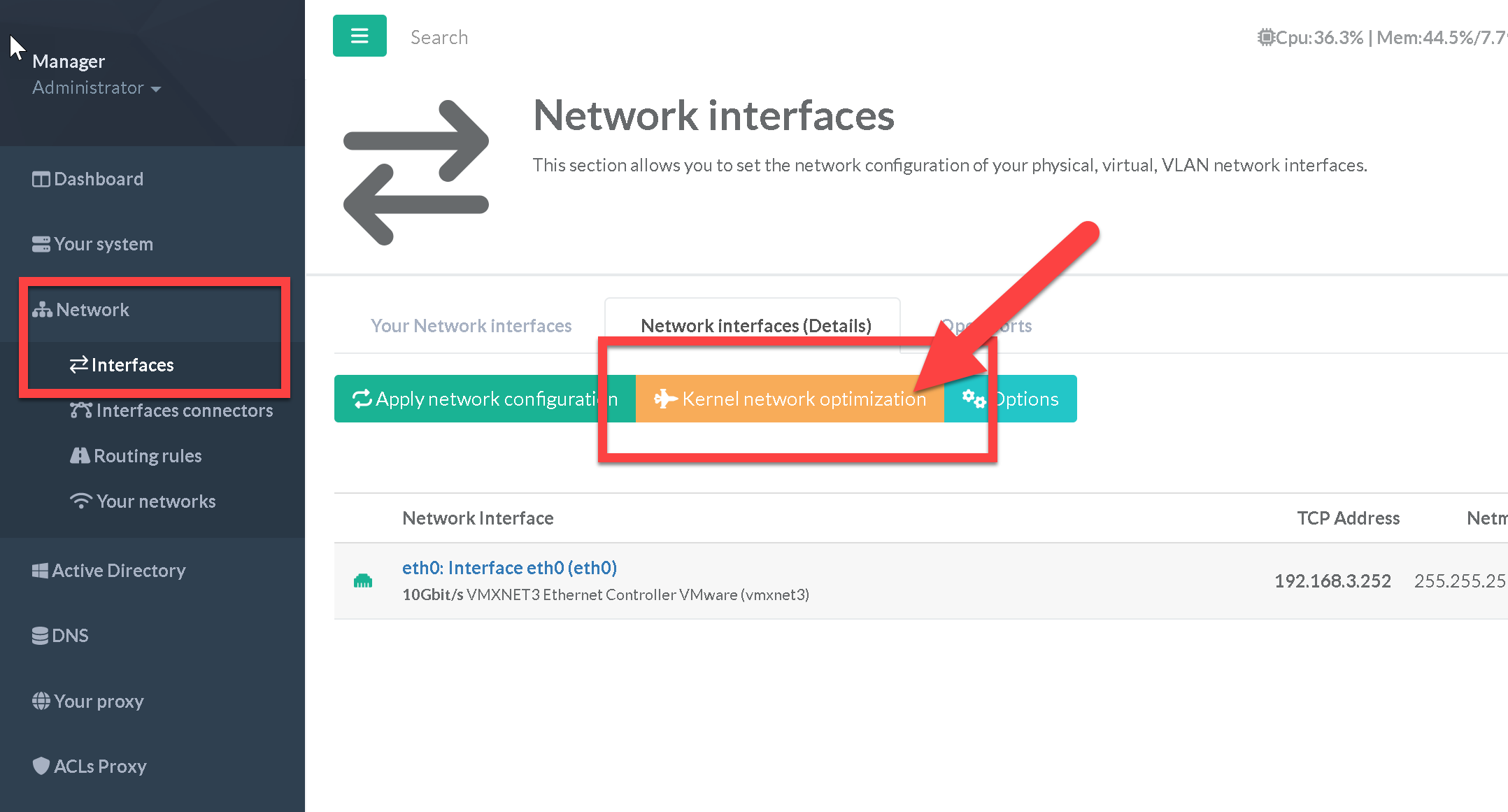Select the Network interfaces (Details) tab
This screenshot has width=1508, height=812.
click(755, 326)
